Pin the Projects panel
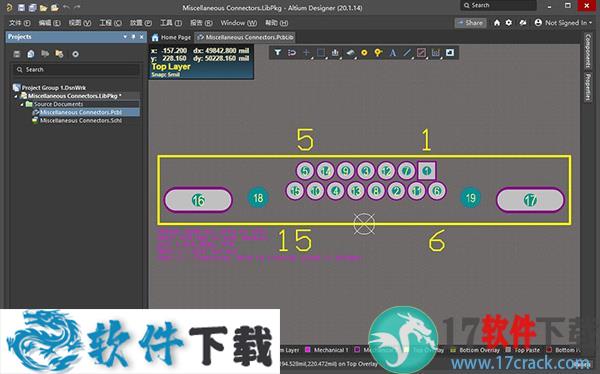 tap(133, 37)
